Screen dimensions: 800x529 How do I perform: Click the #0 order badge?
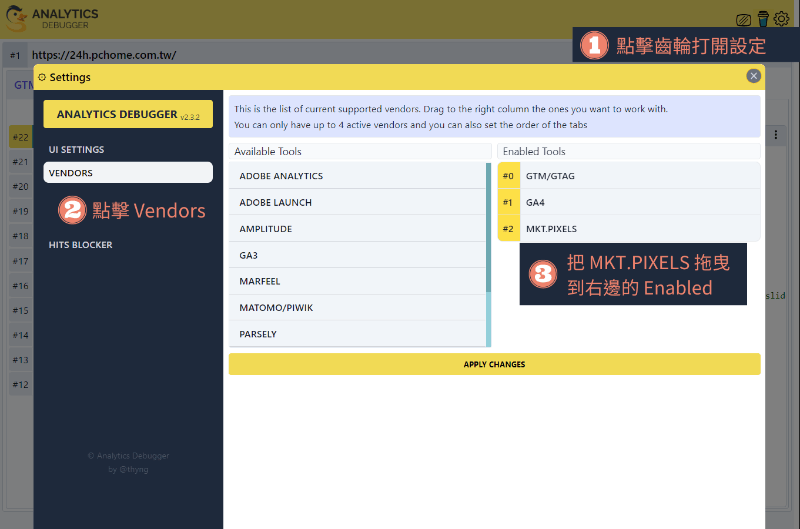[509, 176]
